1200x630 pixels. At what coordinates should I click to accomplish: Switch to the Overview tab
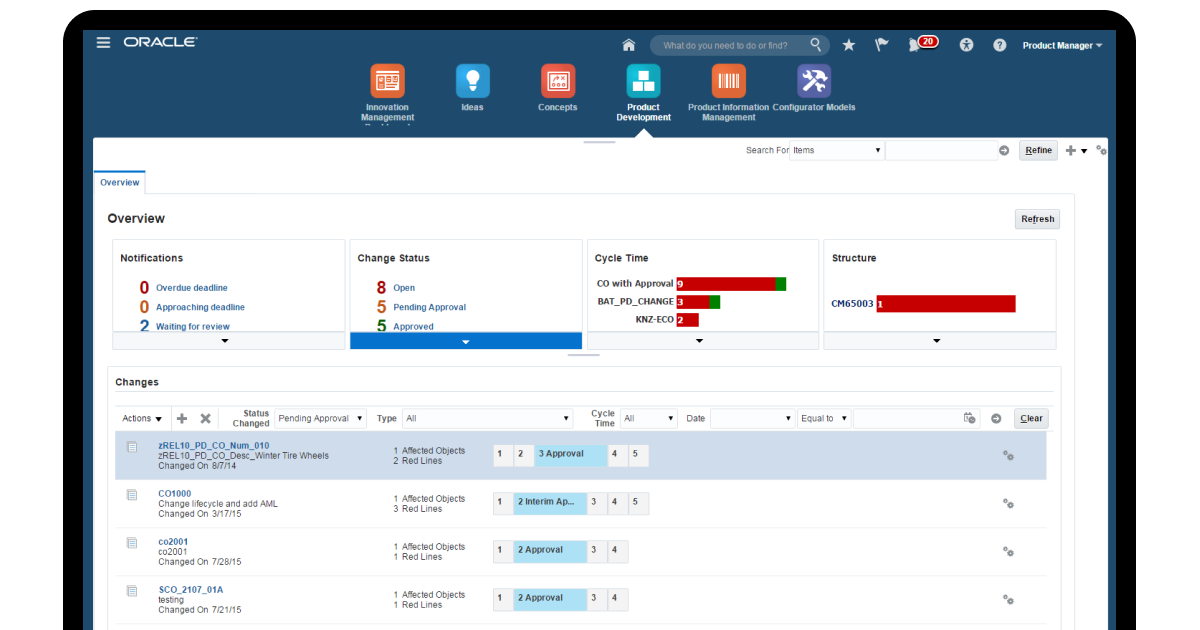point(119,182)
